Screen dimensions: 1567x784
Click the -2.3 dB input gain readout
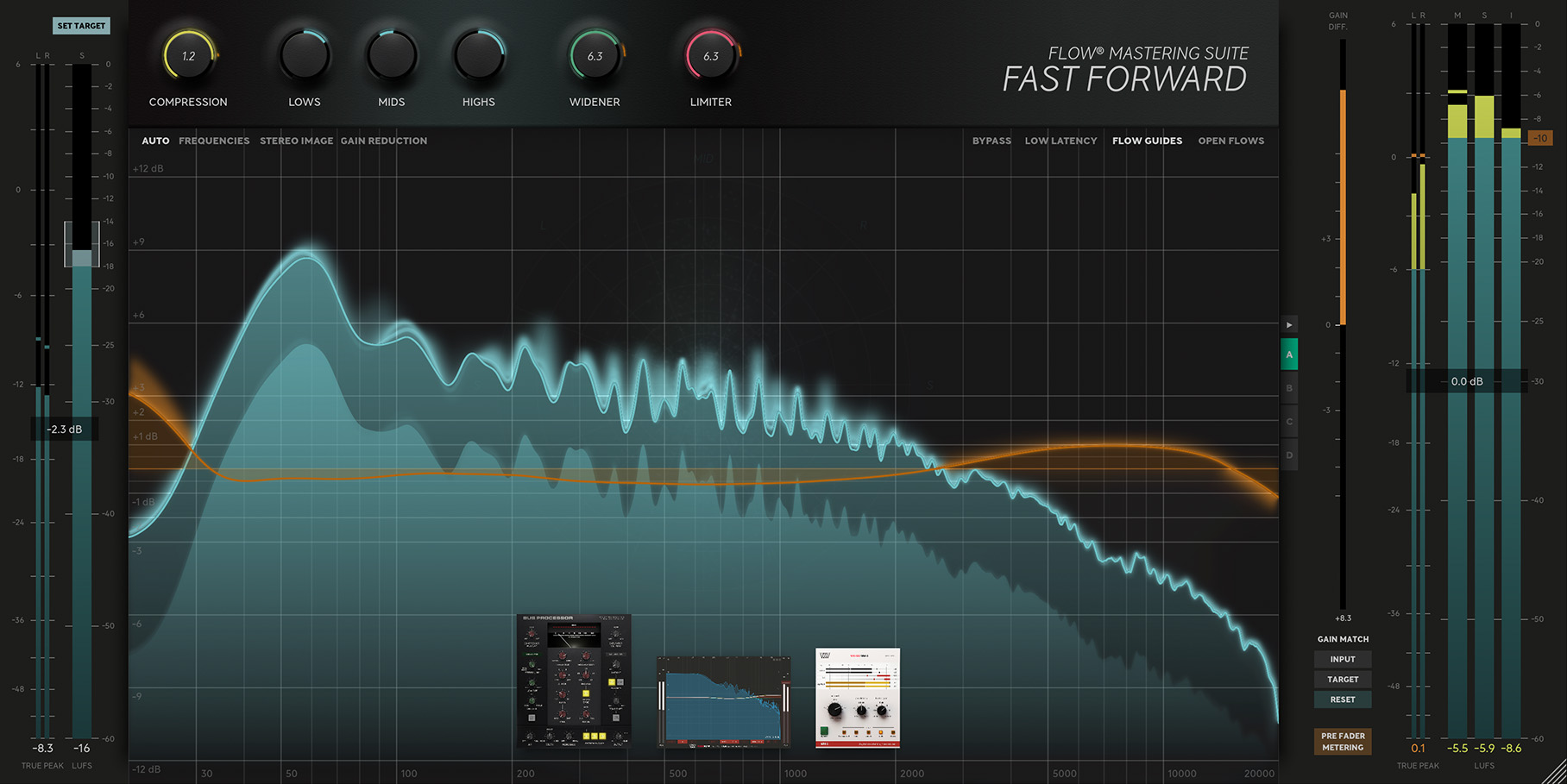pos(65,430)
